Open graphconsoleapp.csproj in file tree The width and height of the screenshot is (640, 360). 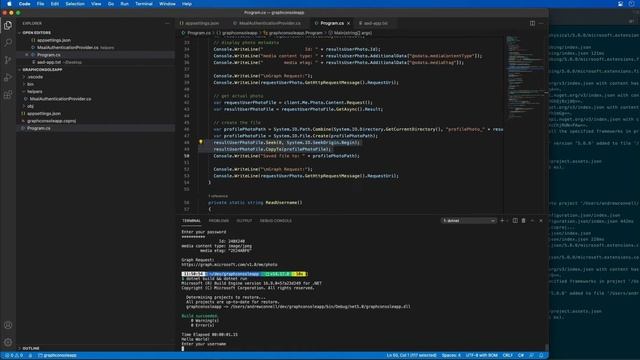(51, 121)
